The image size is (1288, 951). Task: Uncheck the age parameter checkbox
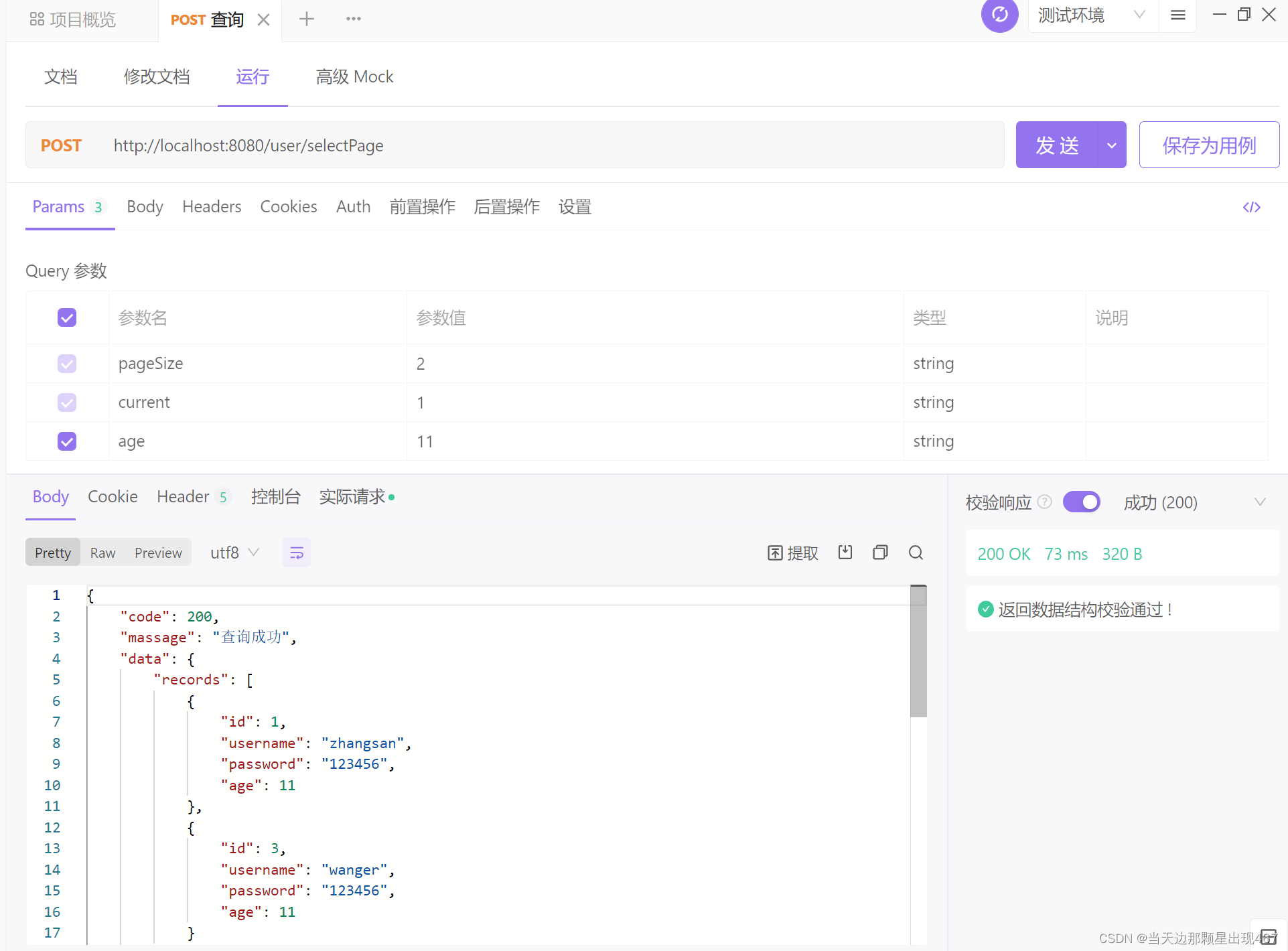67,441
